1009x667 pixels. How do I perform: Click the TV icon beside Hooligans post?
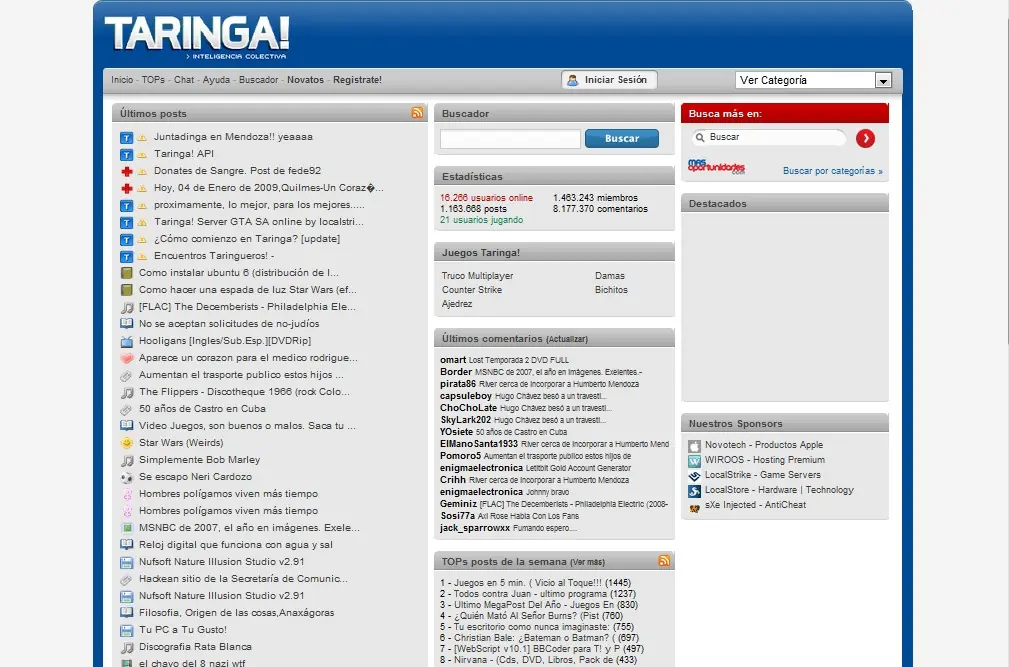tap(127, 342)
